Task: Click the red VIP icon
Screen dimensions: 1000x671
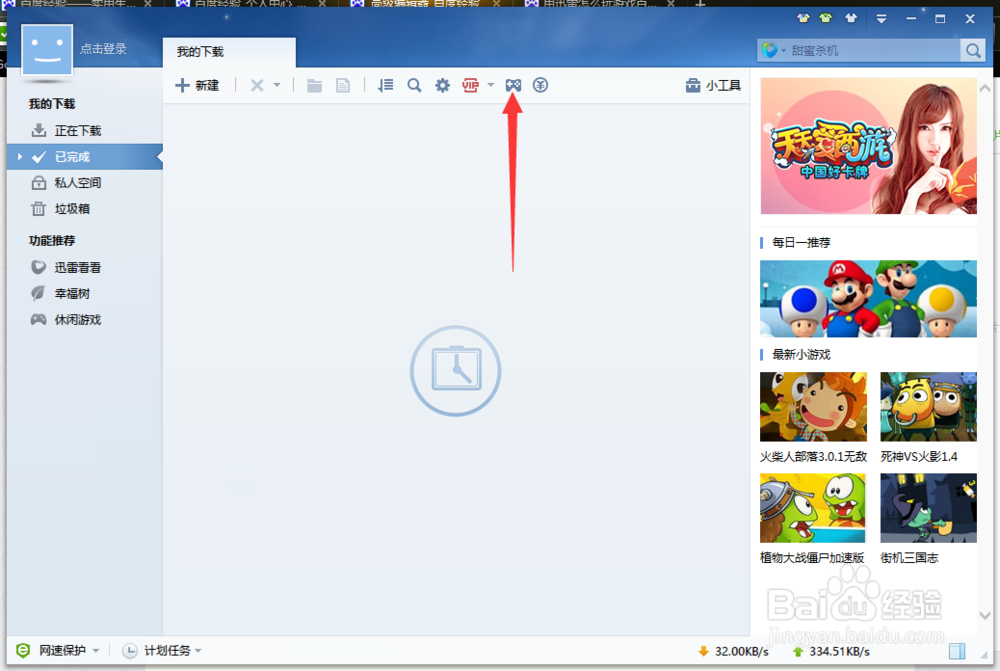Action: [x=471, y=85]
